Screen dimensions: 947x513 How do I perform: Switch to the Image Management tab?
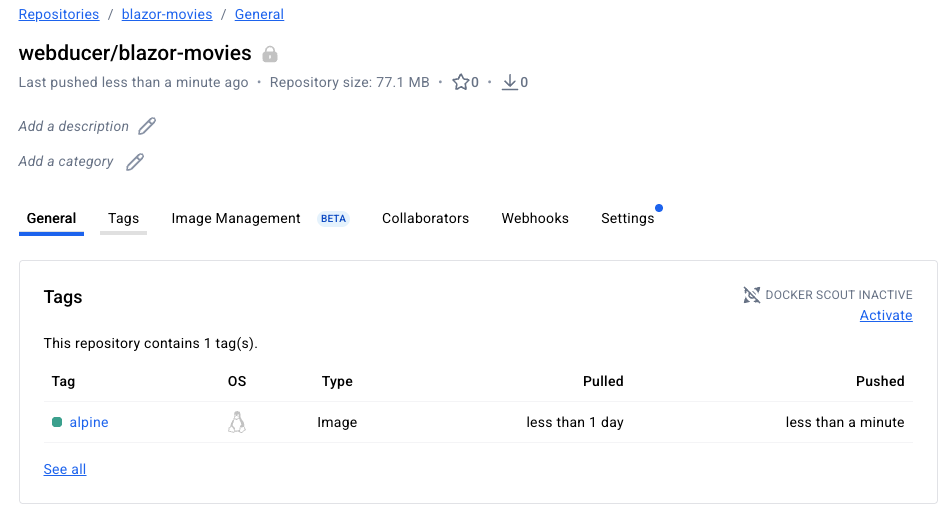click(x=236, y=218)
